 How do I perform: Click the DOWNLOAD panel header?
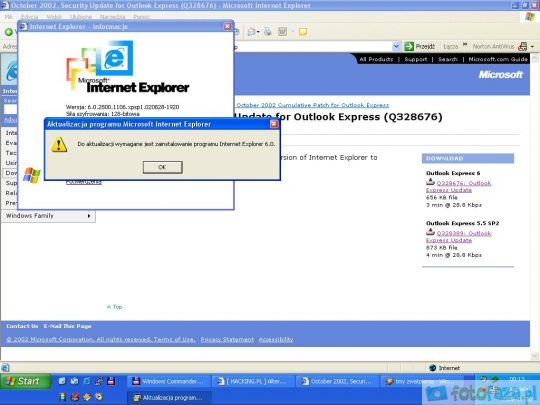click(468, 158)
